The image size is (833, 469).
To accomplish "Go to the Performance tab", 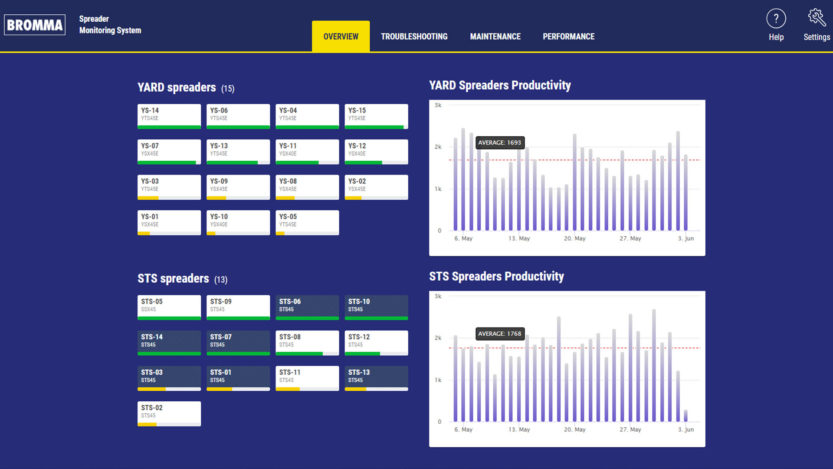I will click(568, 37).
